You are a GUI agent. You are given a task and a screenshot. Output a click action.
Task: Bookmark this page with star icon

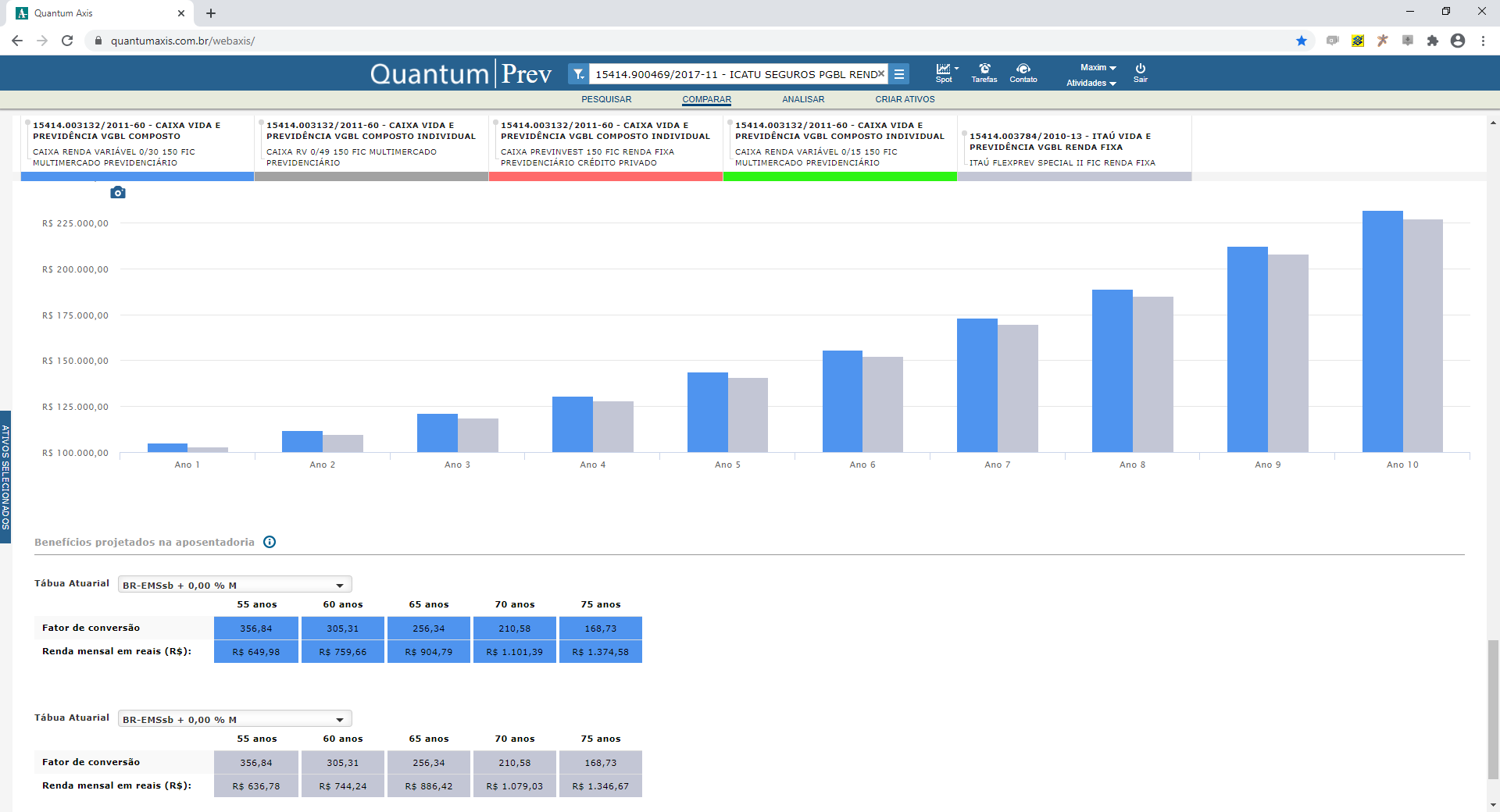click(x=1302, y=41)
